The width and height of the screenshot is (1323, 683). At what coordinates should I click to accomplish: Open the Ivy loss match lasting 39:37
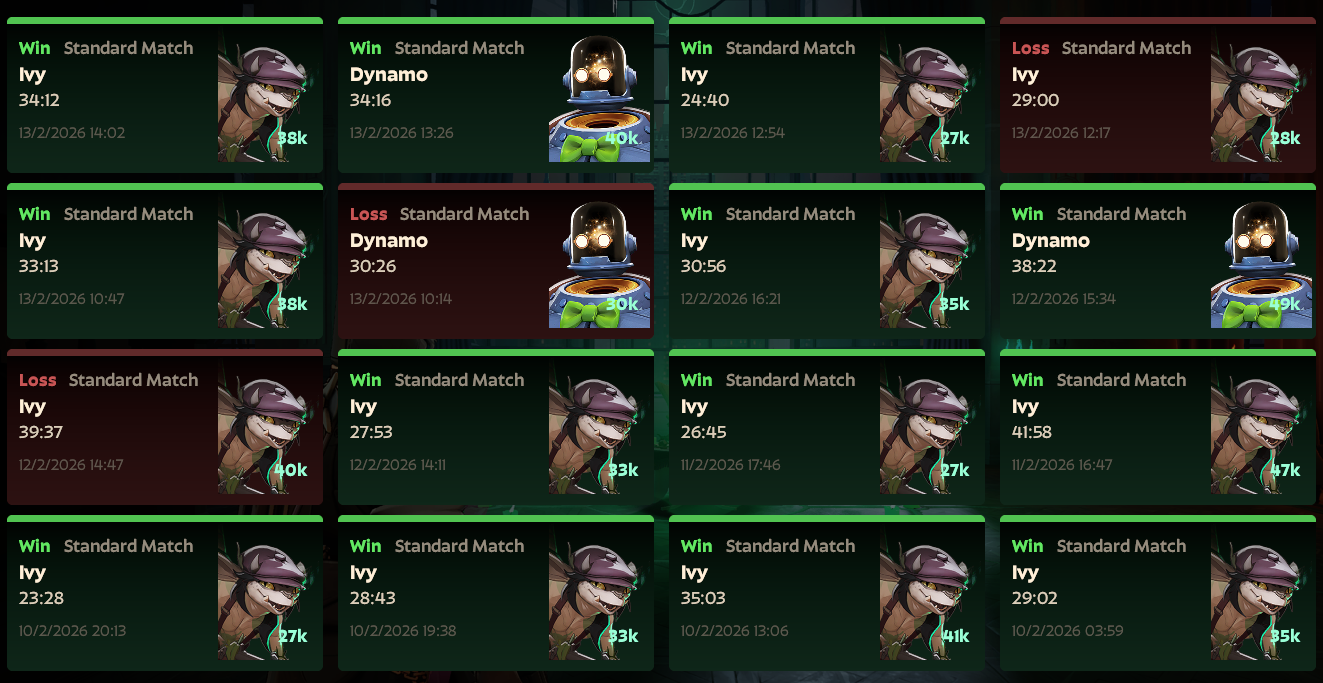[165, 427]
